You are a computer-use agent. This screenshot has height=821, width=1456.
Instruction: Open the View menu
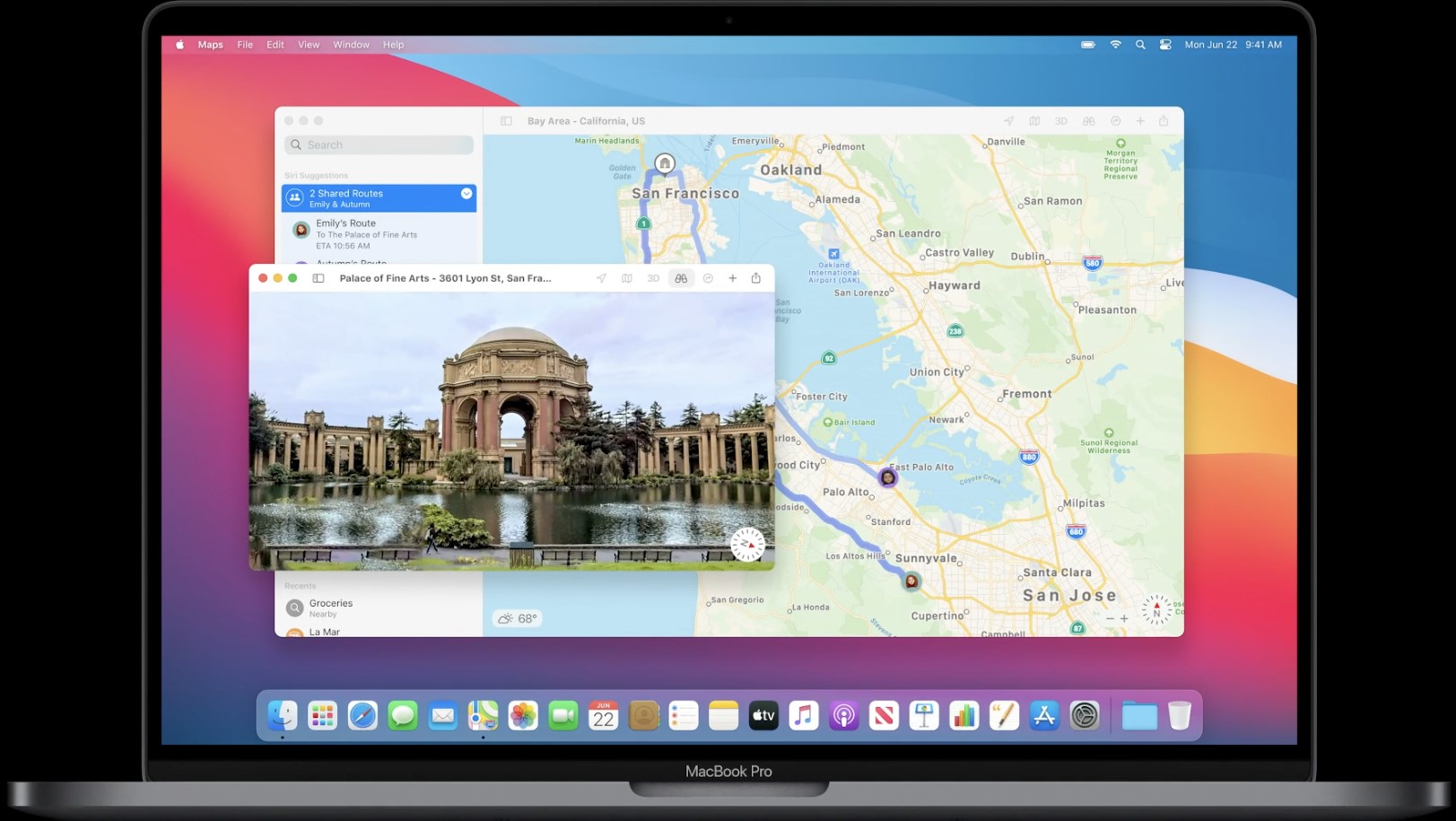309,44
